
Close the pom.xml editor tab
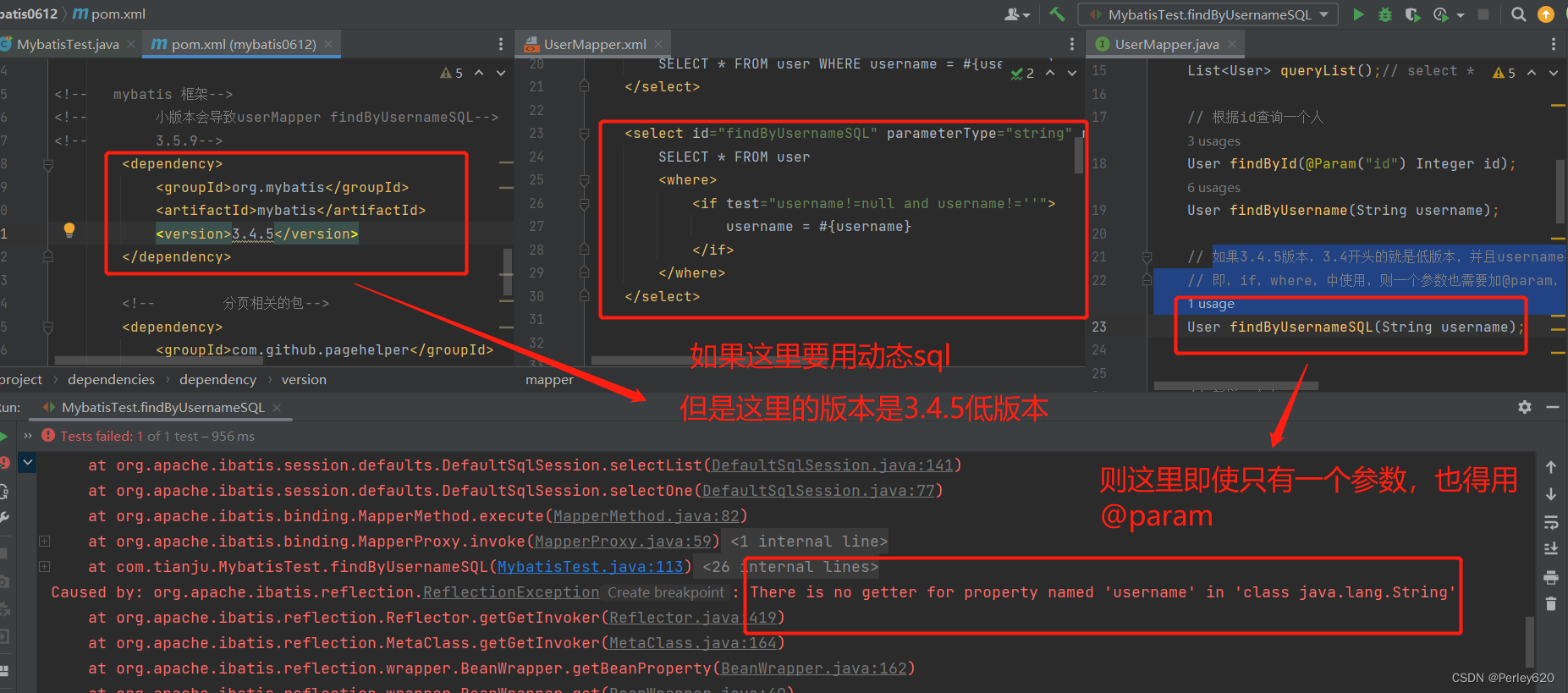328,44
